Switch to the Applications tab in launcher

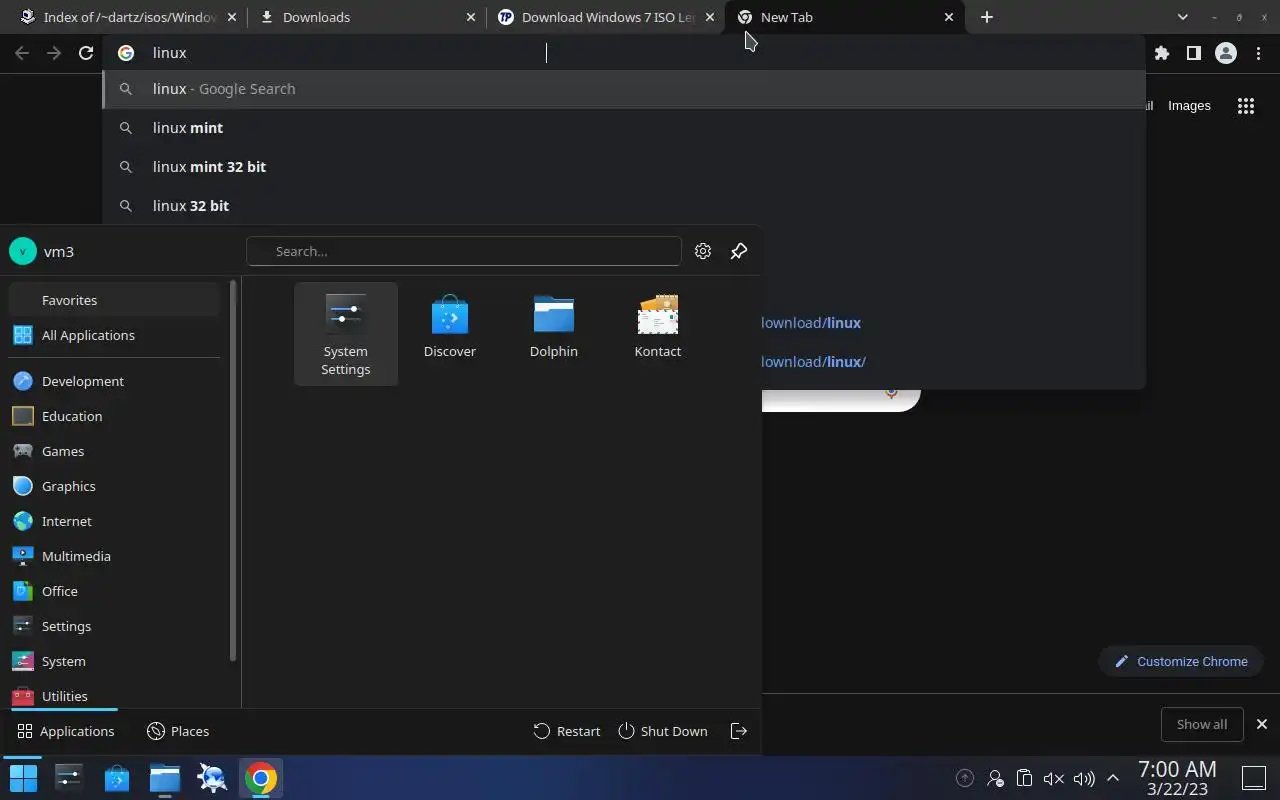(66, 731)
